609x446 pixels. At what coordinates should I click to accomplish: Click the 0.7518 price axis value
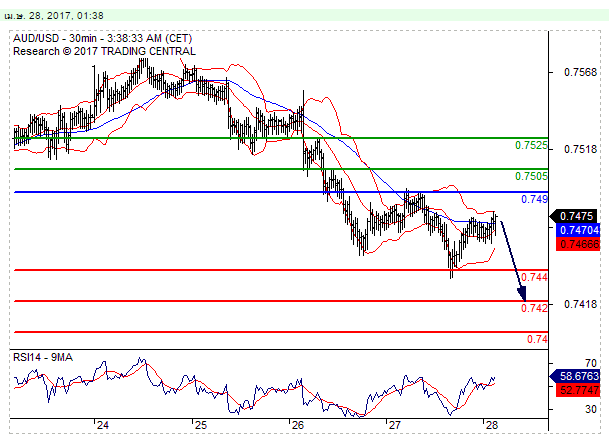coord(580,149)
